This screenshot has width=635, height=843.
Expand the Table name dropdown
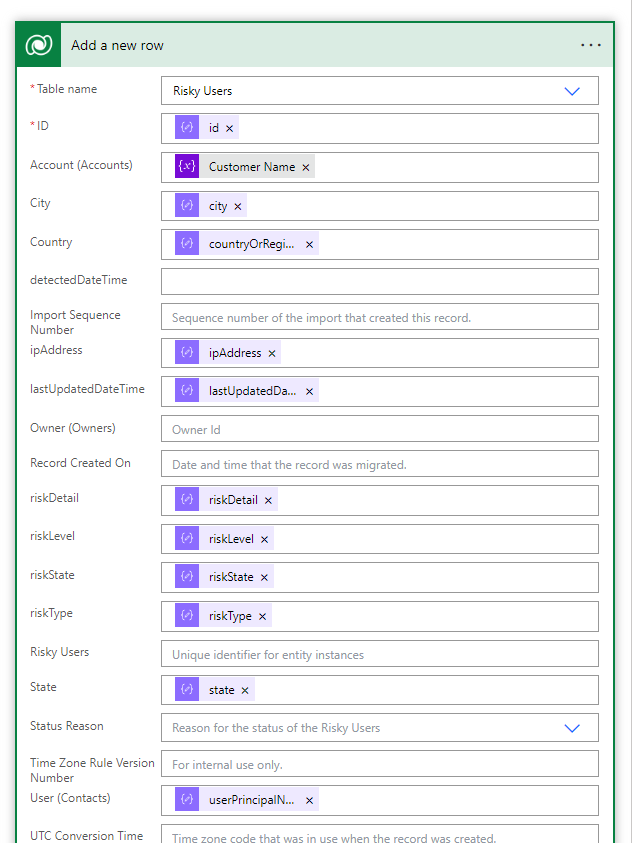[572, 91]
